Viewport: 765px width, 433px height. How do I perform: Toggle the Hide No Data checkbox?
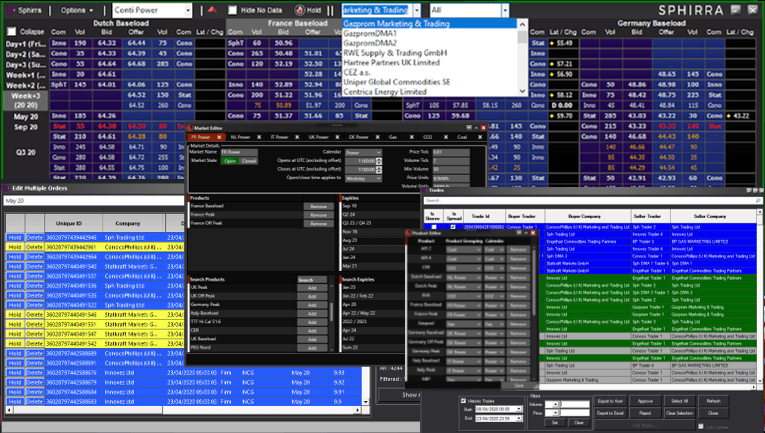coord(233,10)
